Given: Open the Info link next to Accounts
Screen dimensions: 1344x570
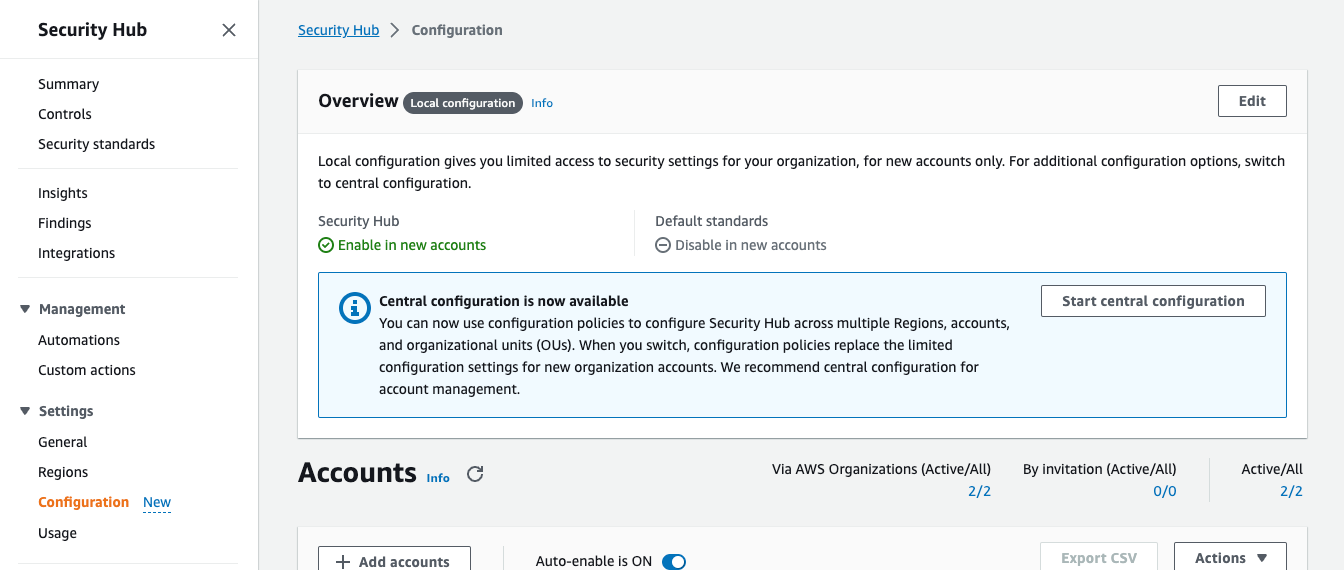Looking at the screenshot, I should 438,478.
